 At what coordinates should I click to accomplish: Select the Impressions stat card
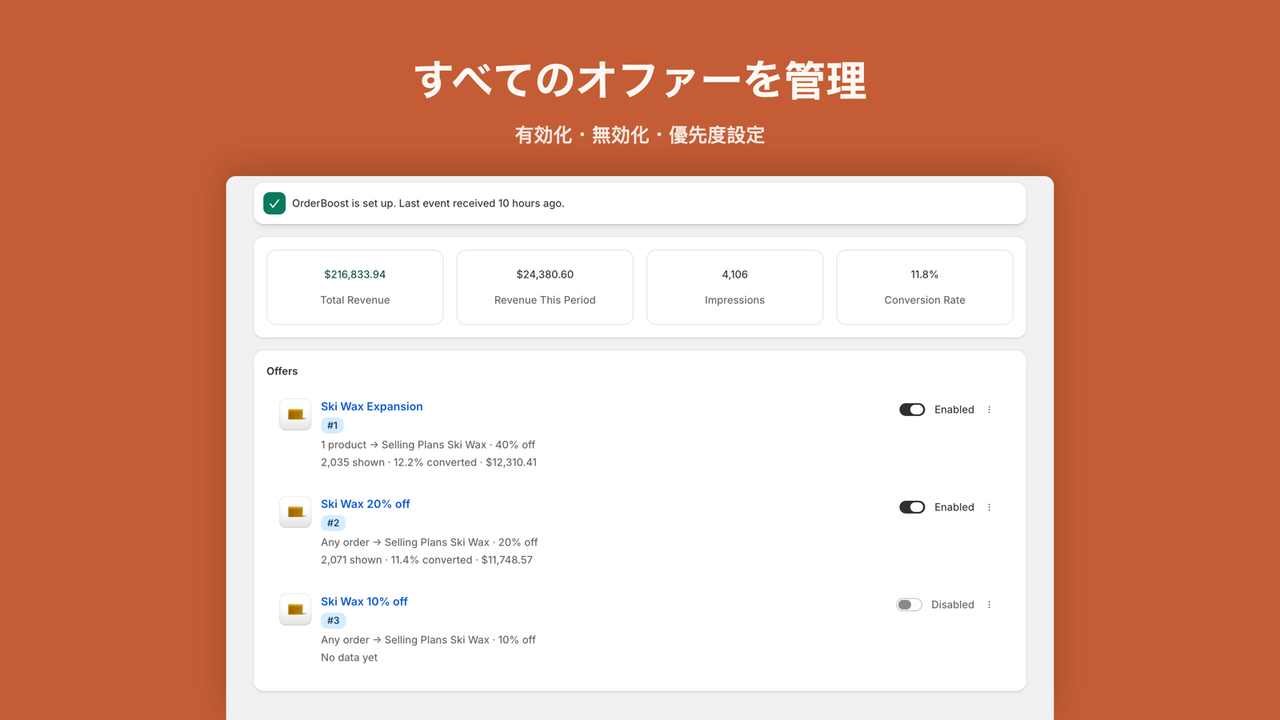pyautogui.click(x=735, y=287)
